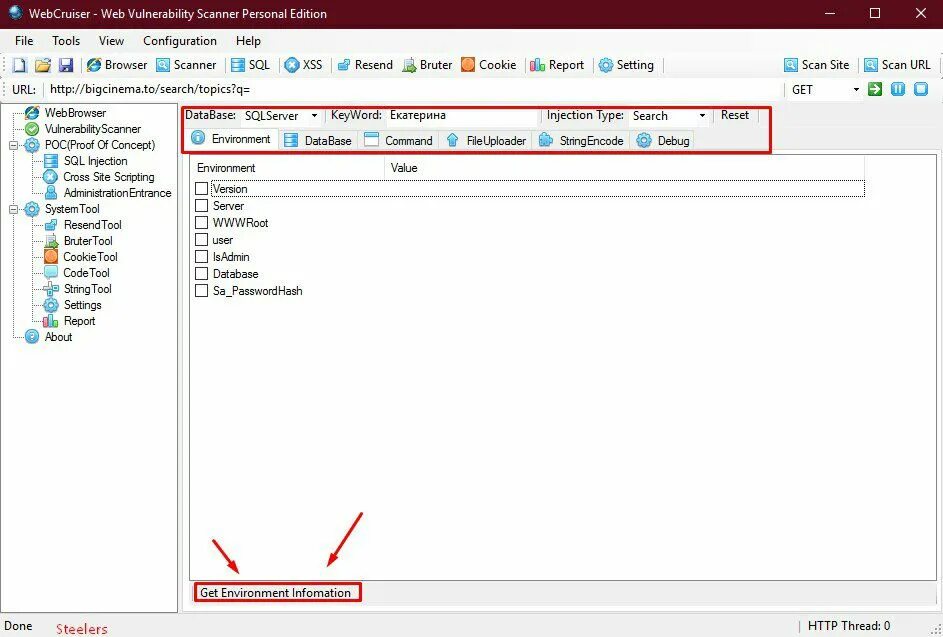The width and height of the screenshot is (943, 637).
Task: Switch to the Command tab
Action: pyautogui.click(x=399, y=141)
